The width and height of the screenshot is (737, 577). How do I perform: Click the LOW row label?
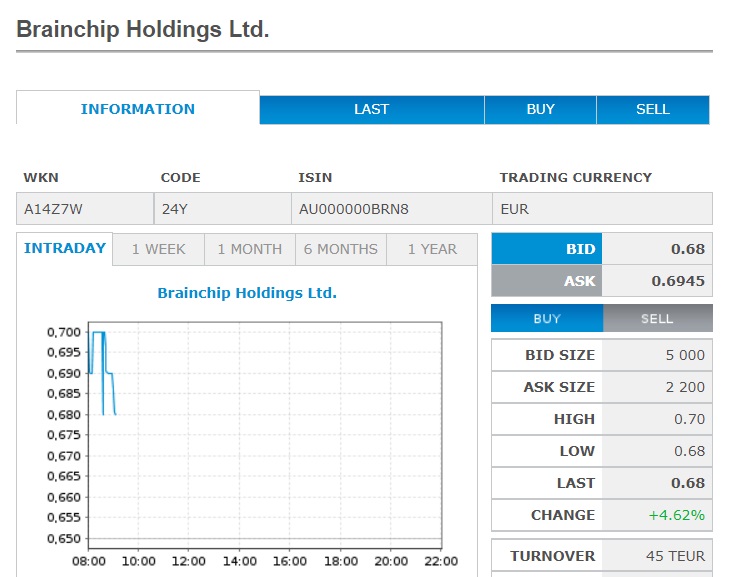click(x=577, y=451)
